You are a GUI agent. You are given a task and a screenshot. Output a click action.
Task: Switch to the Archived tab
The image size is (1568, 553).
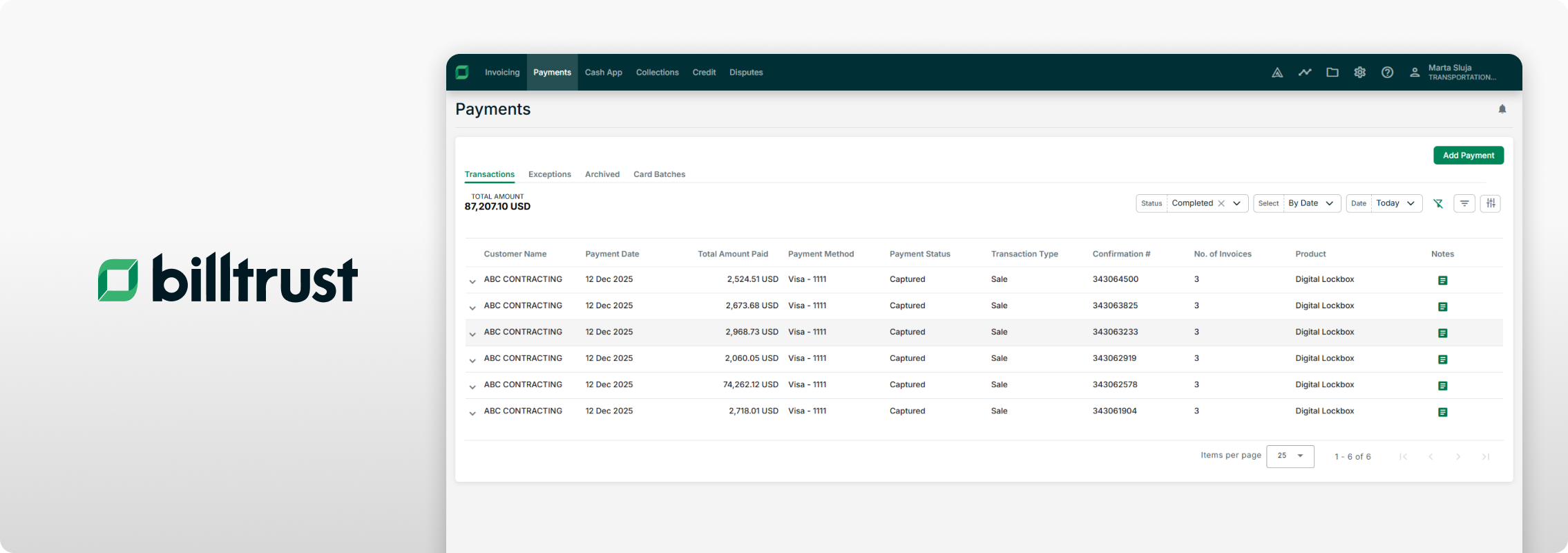pyautogui.click(x=602, y=174)
